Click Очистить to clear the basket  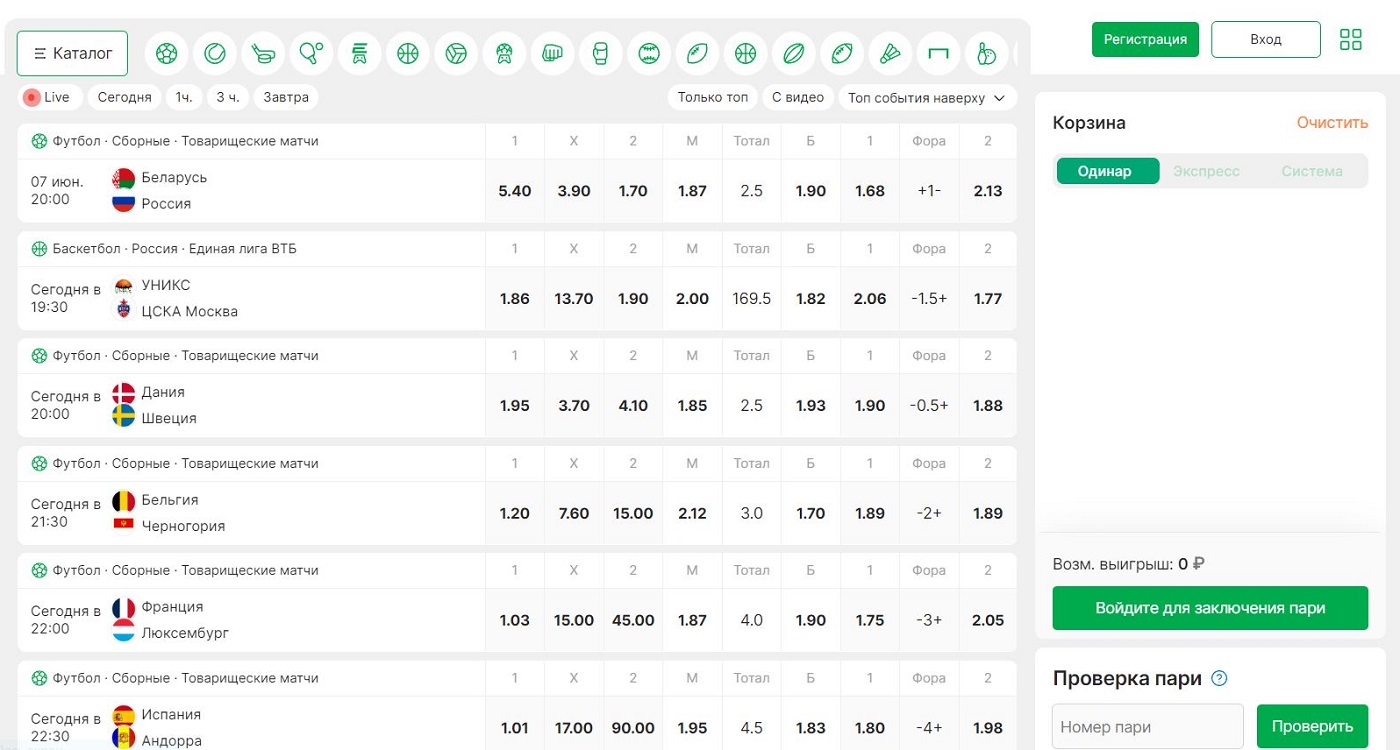[x=1332, y=123]
